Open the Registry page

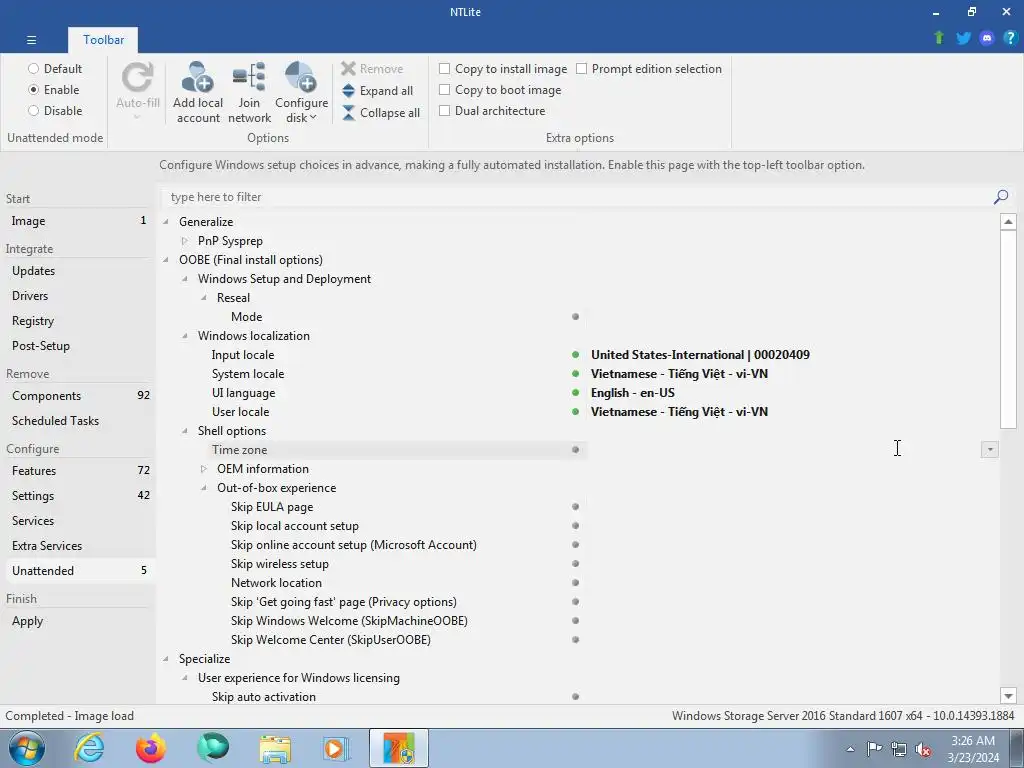click(x=78, y=321)
